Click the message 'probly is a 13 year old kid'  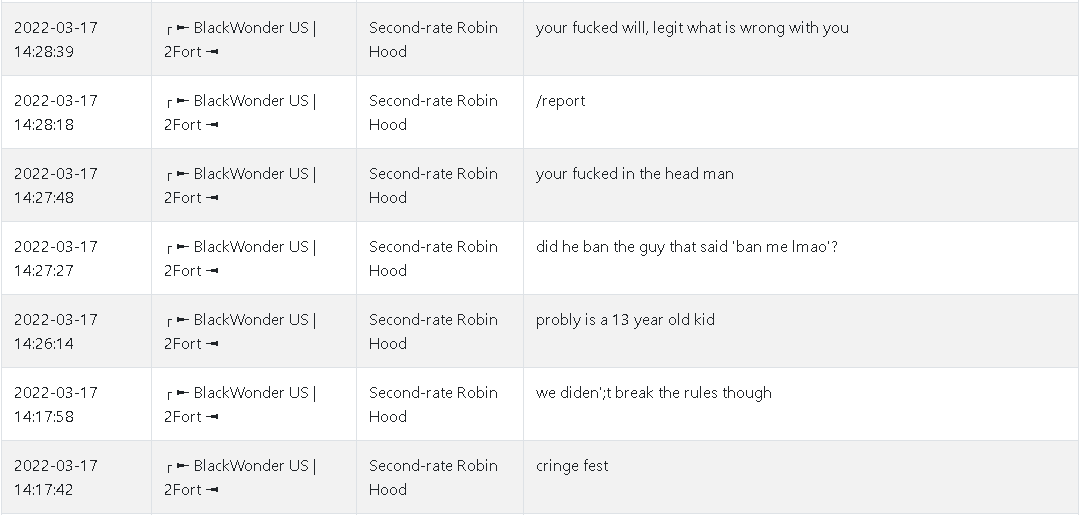(625, 320)
